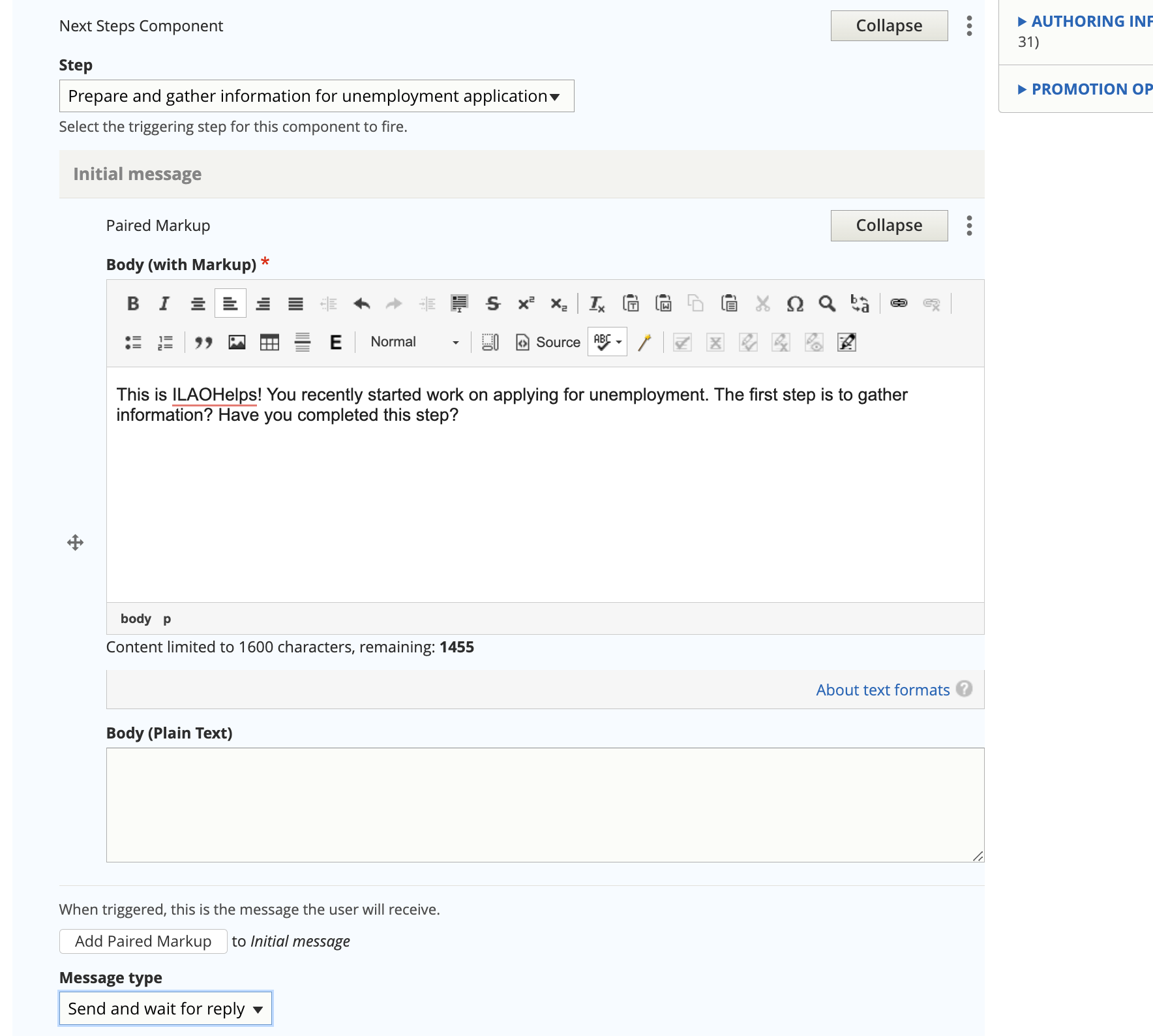
Task: Open the Step select dropdown
Action: coord(316,96)
